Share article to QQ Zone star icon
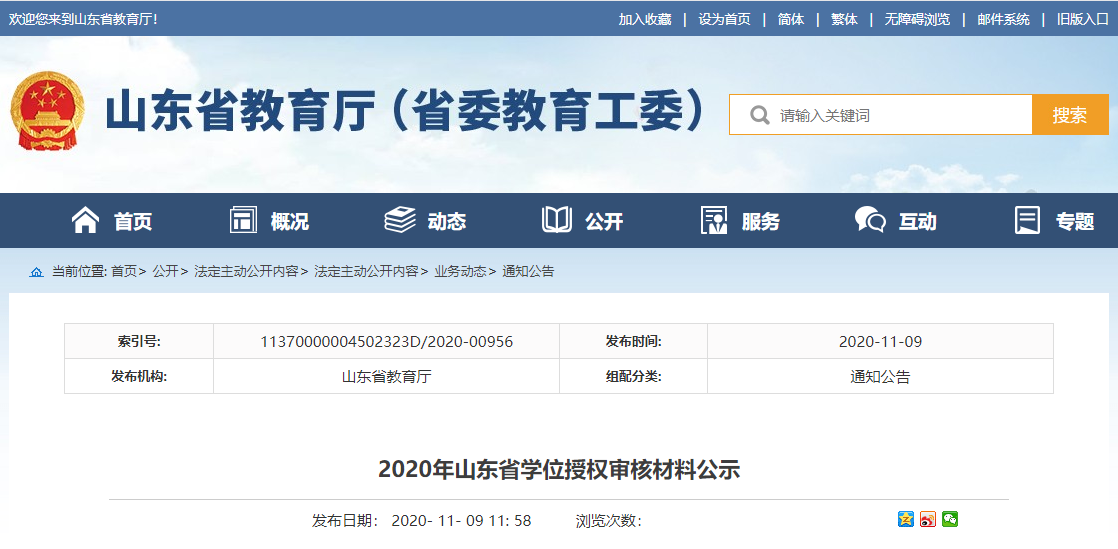This screenshot has height=549, width=1118. click(x=906, y=519)
